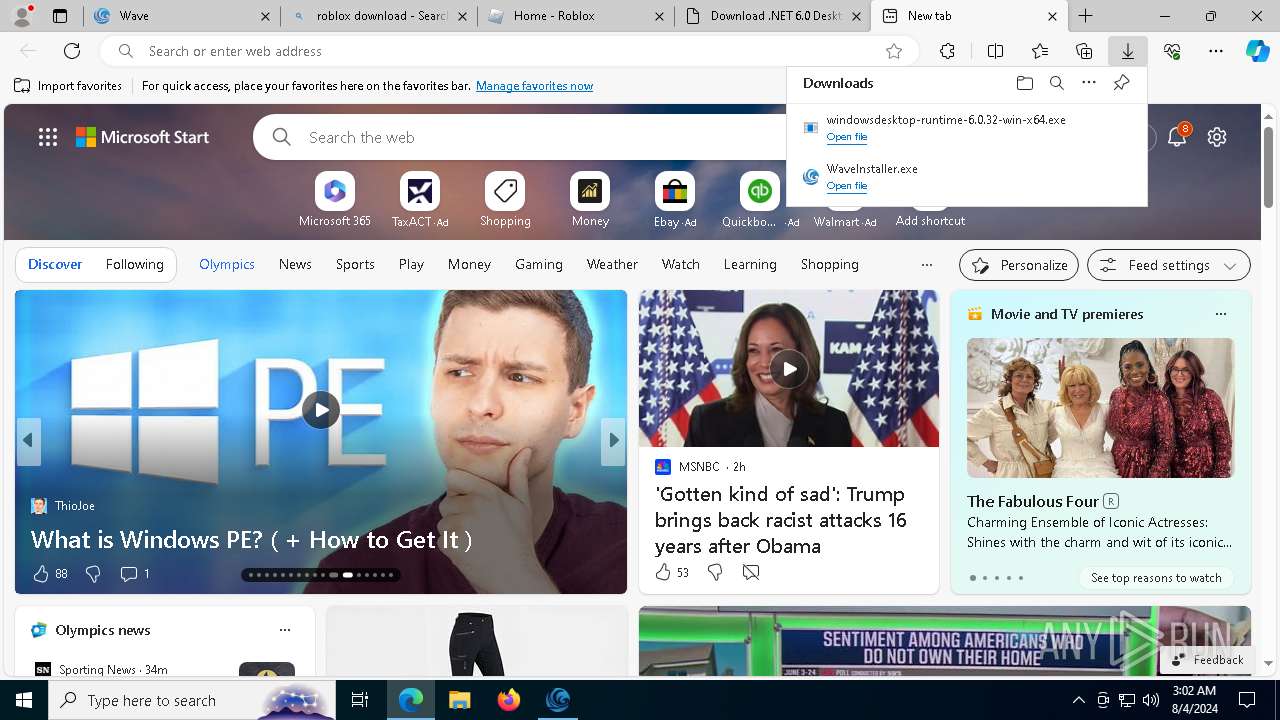The image size is (1280, 720).
Task: Click the address bar field
Action: click(510, 51)
